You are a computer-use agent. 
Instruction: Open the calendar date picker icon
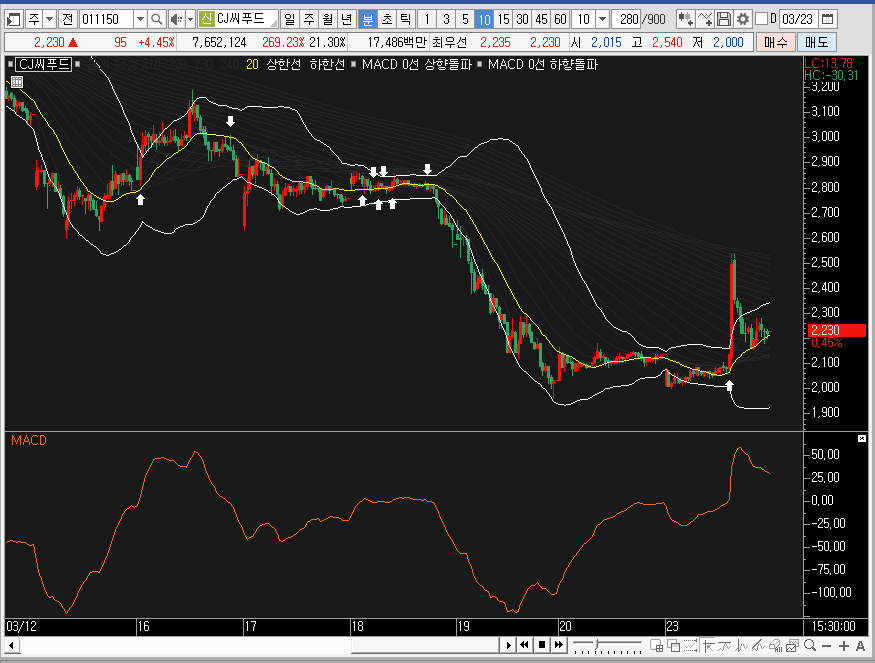828,20
